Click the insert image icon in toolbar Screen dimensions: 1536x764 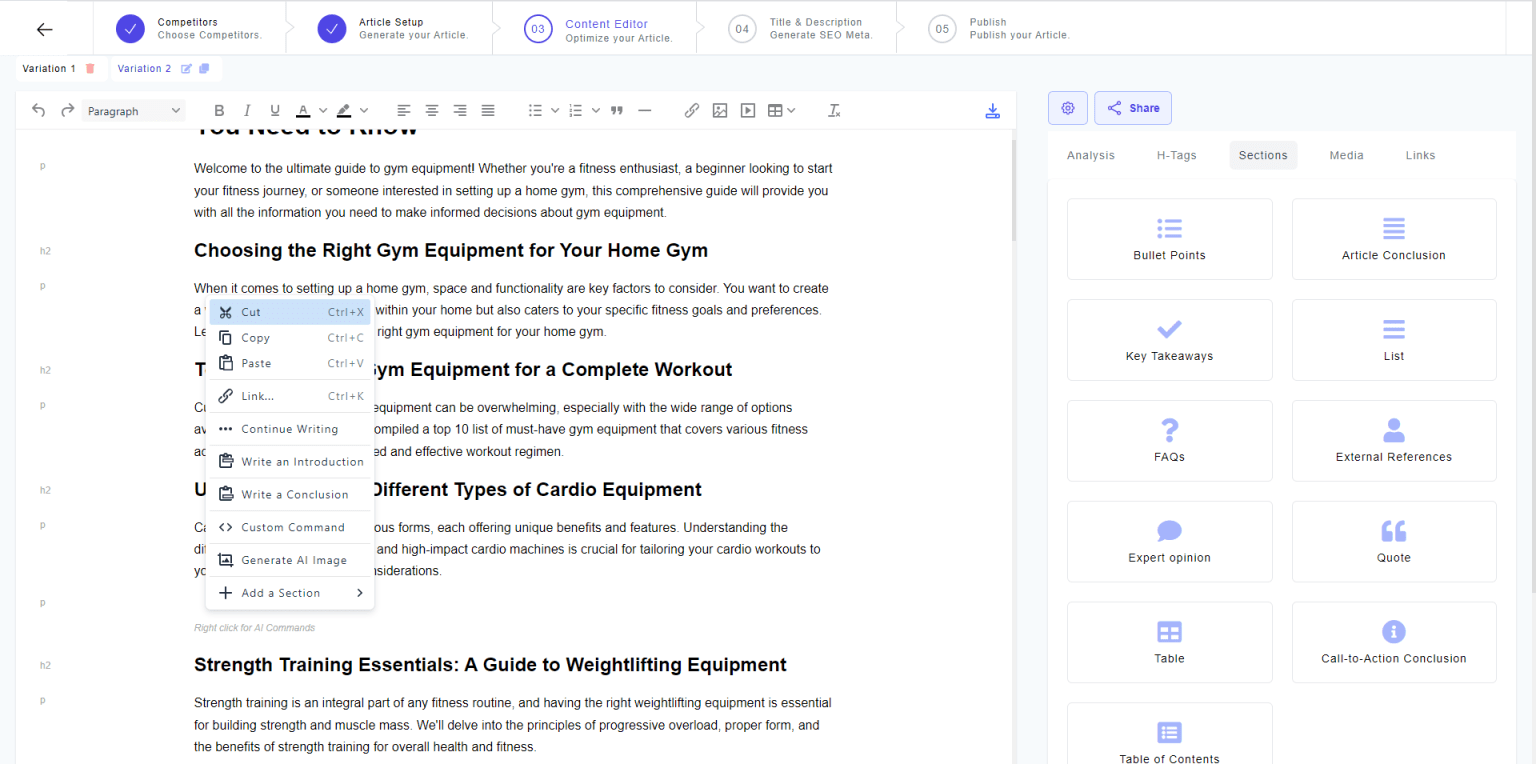(x=720, y=111)
